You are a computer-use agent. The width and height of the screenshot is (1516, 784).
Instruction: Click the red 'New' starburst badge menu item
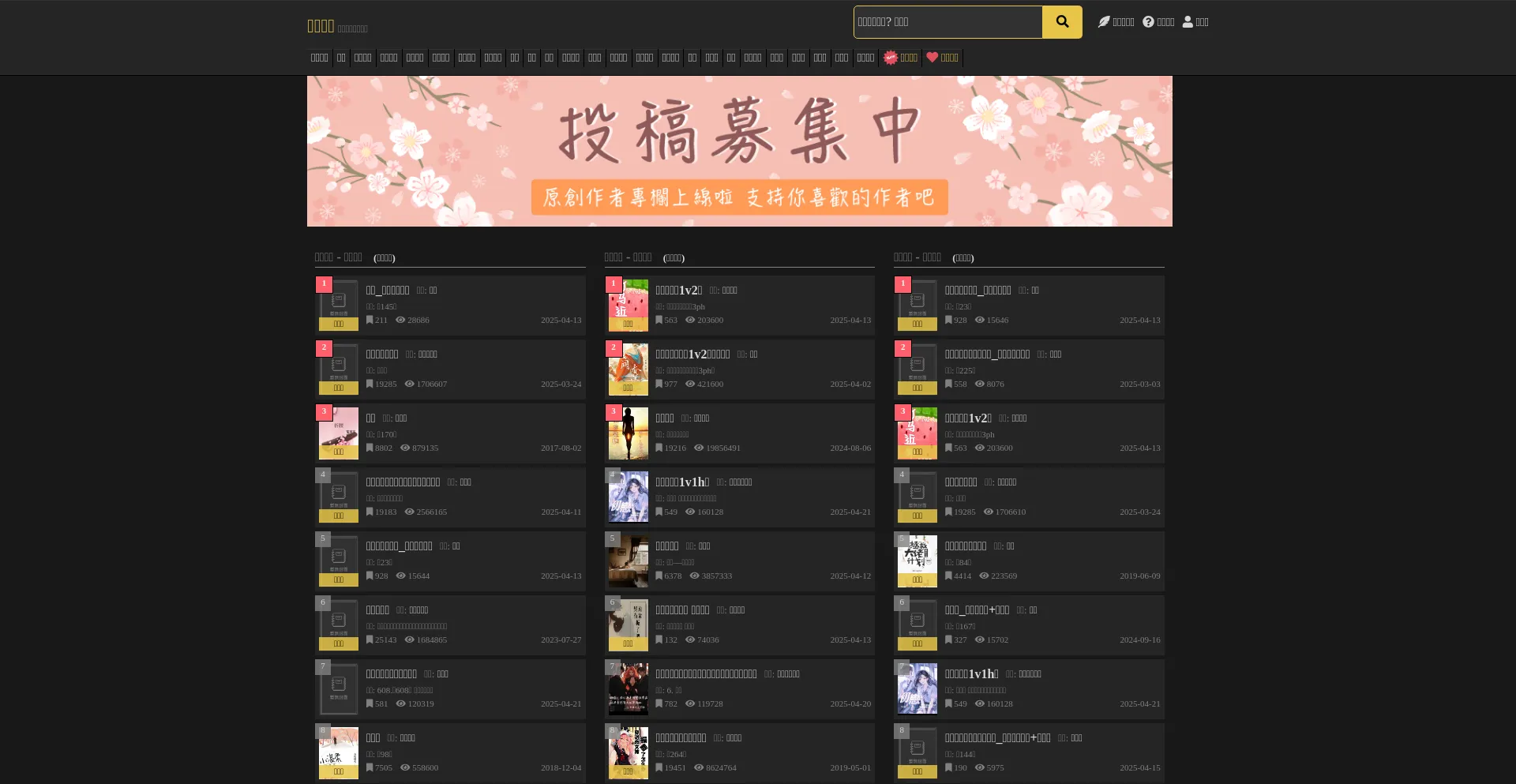[x=891, y=58]
